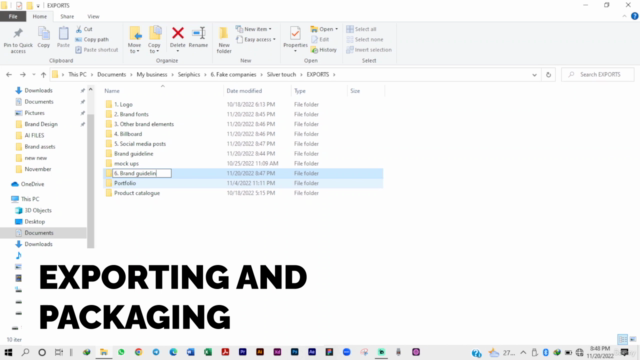
Task: Click the folder rename text box
Action: (142, 173)
